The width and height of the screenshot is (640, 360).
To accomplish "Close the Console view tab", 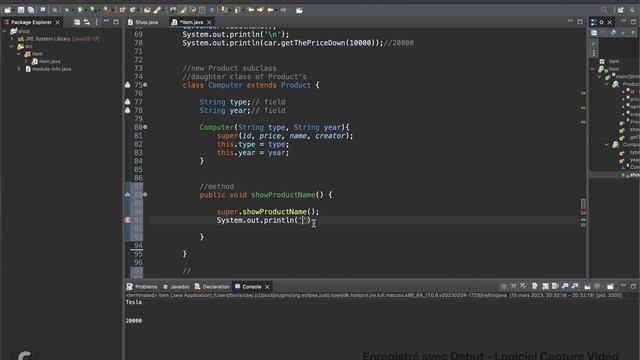I will (x=267, y=287).
